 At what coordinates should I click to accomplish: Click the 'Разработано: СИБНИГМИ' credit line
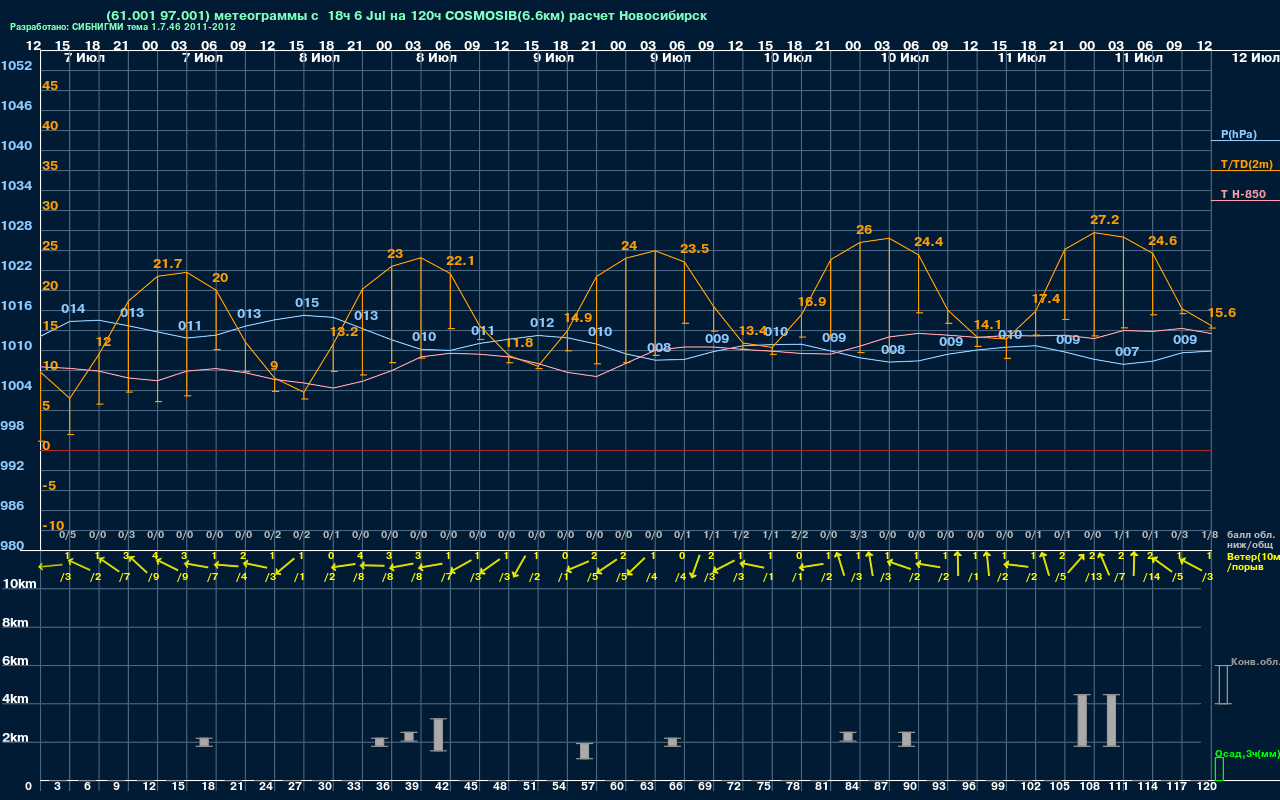pos(125,28)
